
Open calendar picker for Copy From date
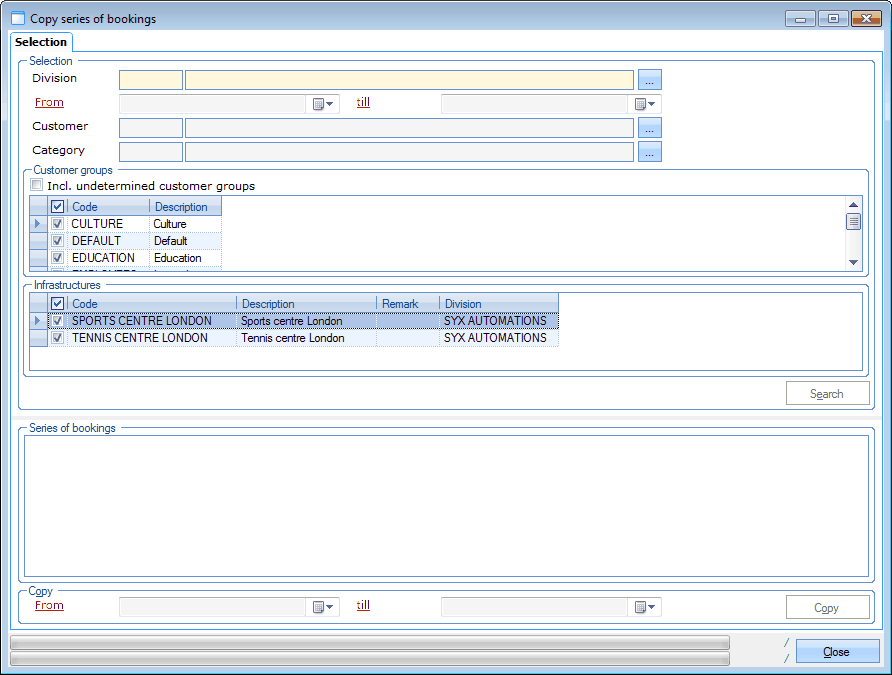click(x=323, y=607)
